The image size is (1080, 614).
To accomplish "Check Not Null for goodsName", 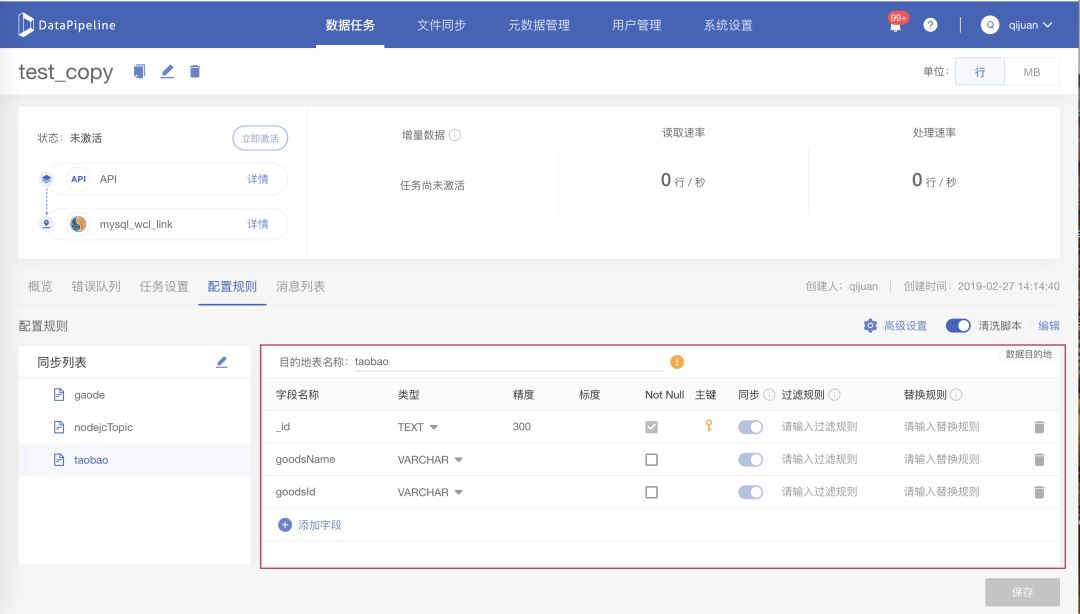I will pyautogui.click(x=652, y=460).
